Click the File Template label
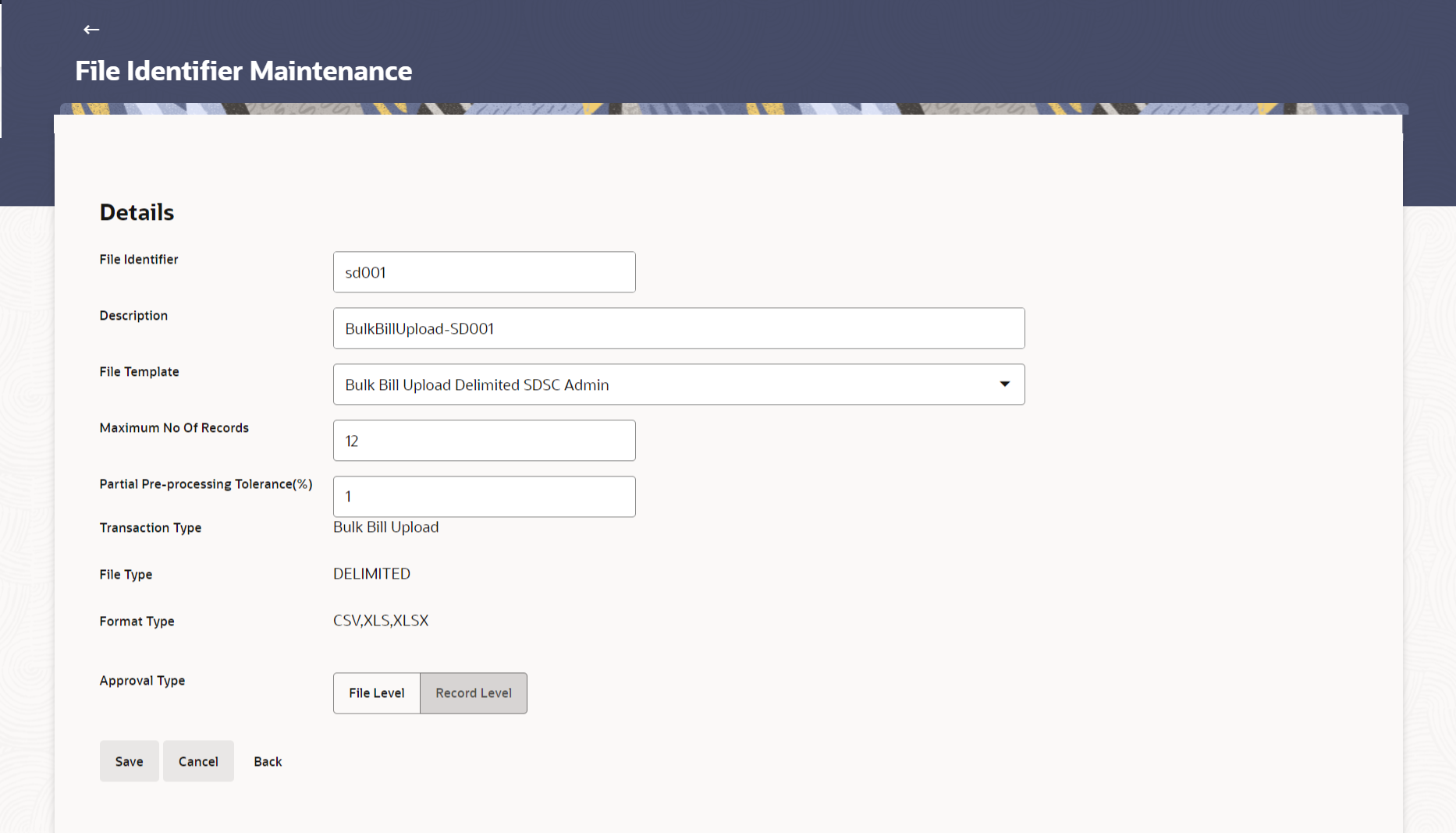1456x836 pixels. tap(140, 372)
